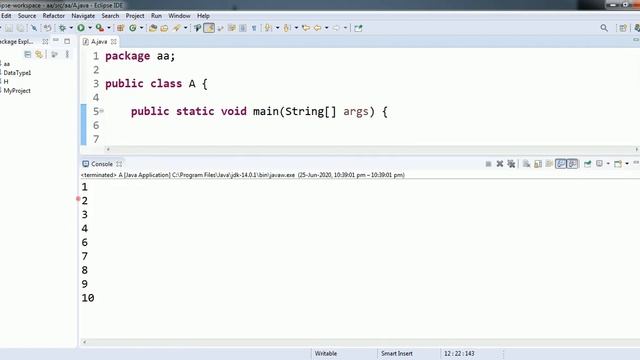The image size is (640, 360).
Task: Open the Open Console dropdown arrow
Action: tap(627, 164)
